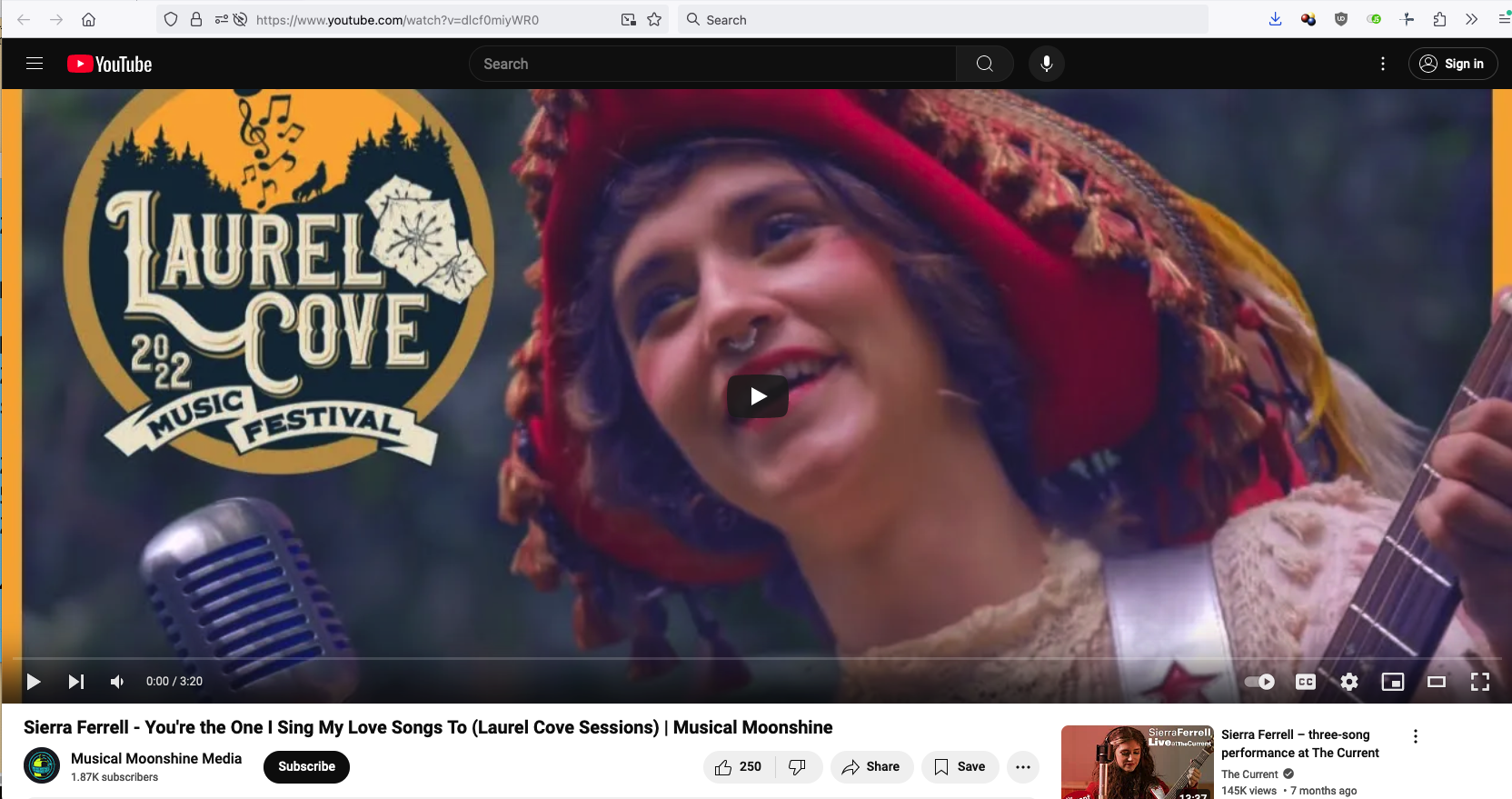Show more toolbar tools overflow chevron
This screenshot has height=799, width=1512.
[x=1472, y=19]
